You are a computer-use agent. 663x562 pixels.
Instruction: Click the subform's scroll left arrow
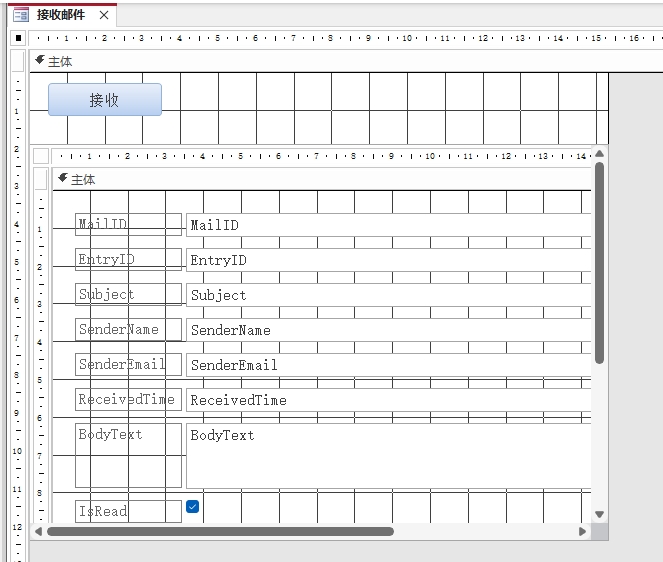pyautogui.click(x=38, y=532)
